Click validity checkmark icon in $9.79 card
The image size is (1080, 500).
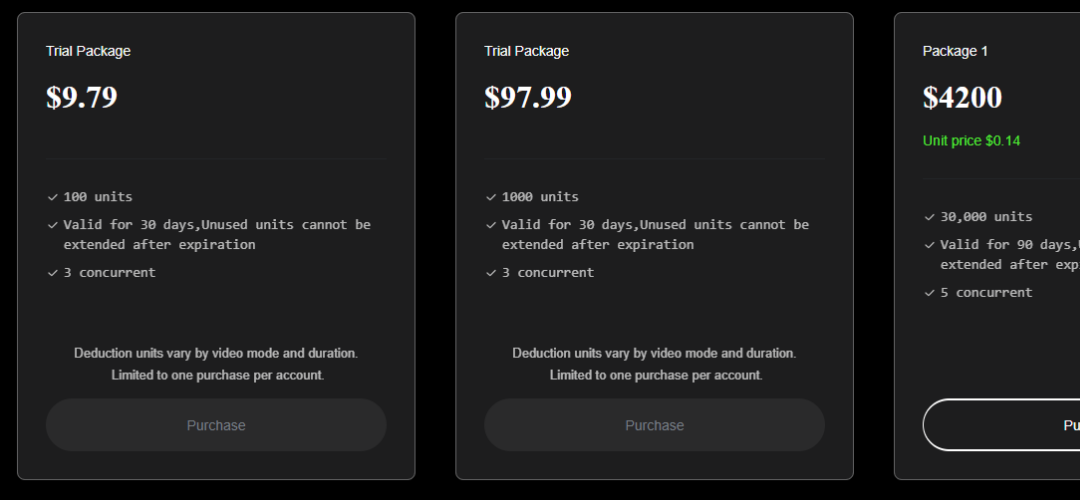coord(52,225)
